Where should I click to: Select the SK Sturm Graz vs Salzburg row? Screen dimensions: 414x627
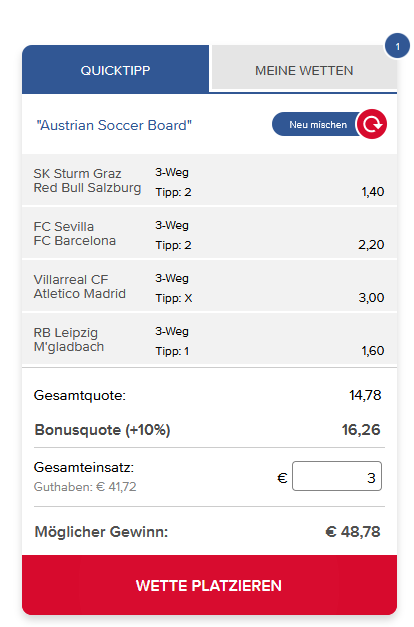[x=209, y=180]
